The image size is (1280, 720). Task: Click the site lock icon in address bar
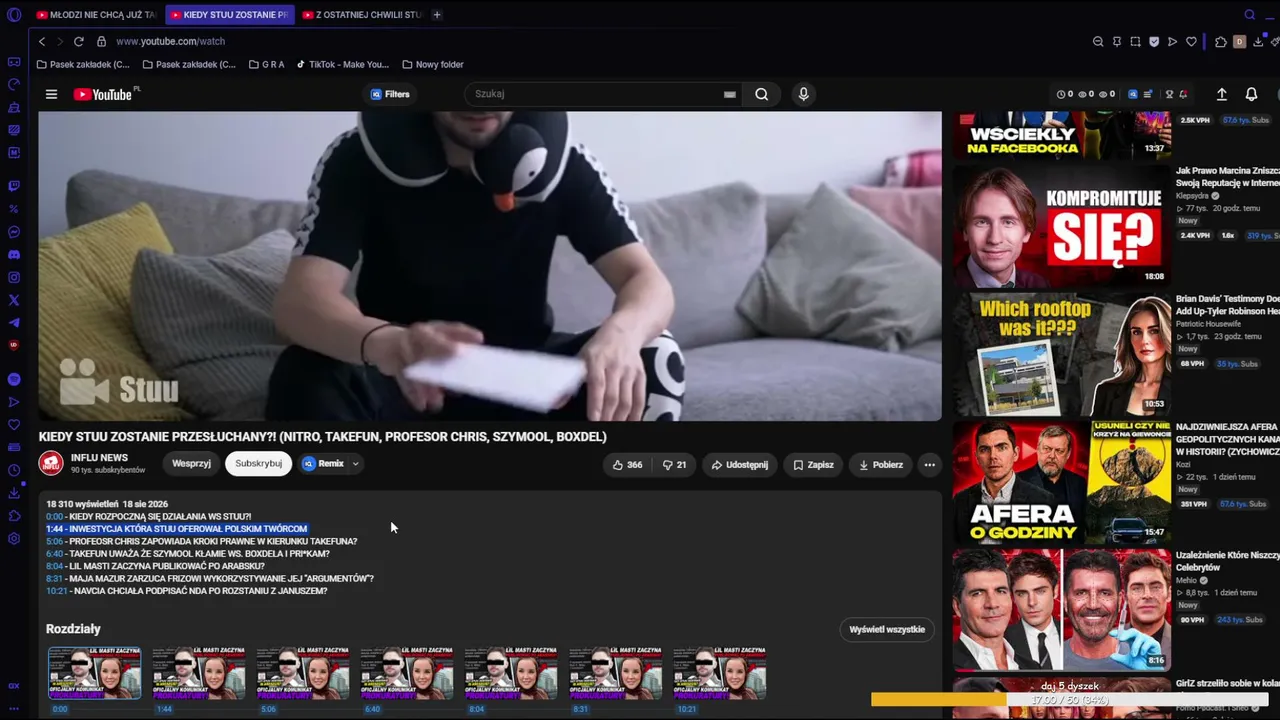pyautogui.click(x=101, y=41)
